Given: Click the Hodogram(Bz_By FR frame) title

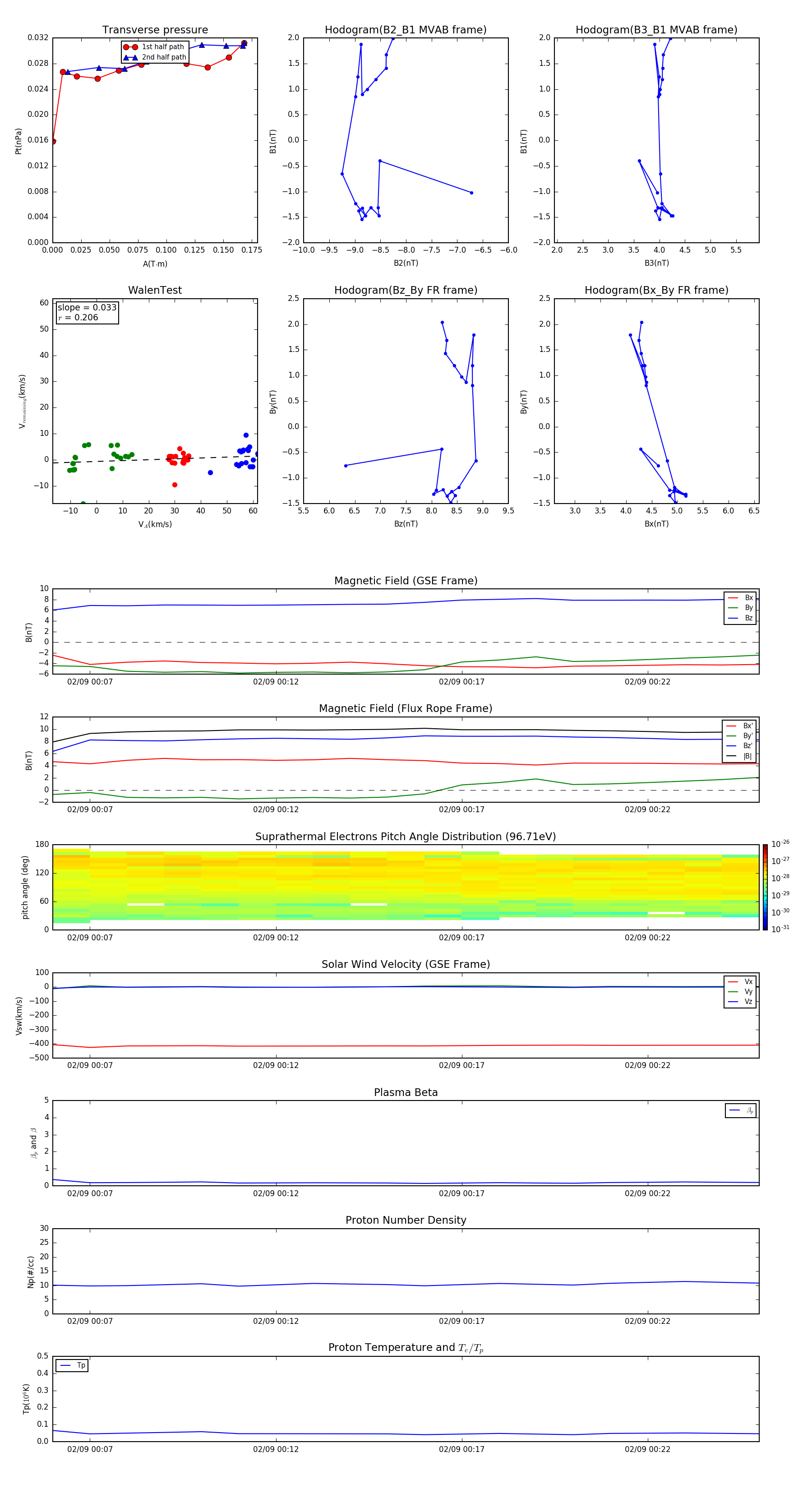Looking at the screenshot, I should 406,290.
